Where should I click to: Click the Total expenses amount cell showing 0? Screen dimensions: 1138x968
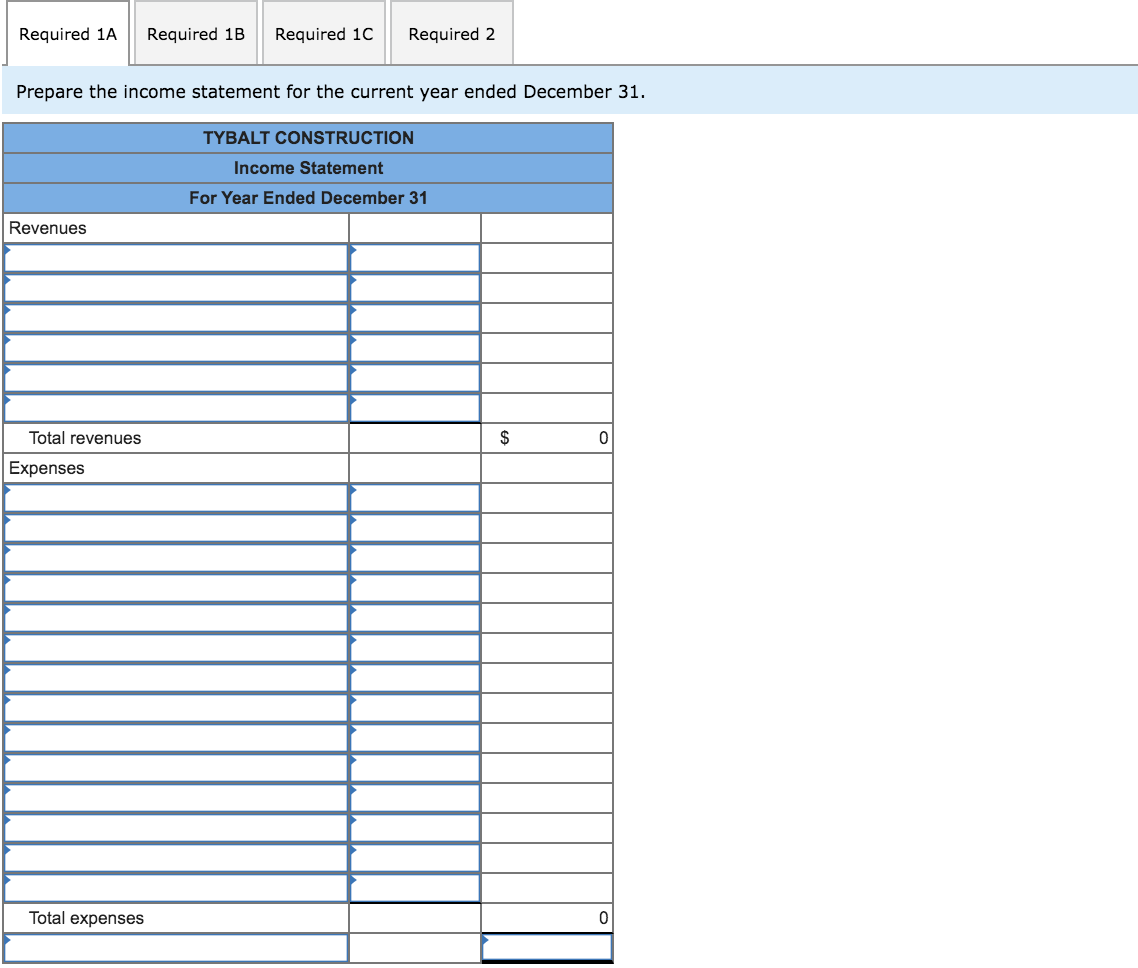[546, 917]
